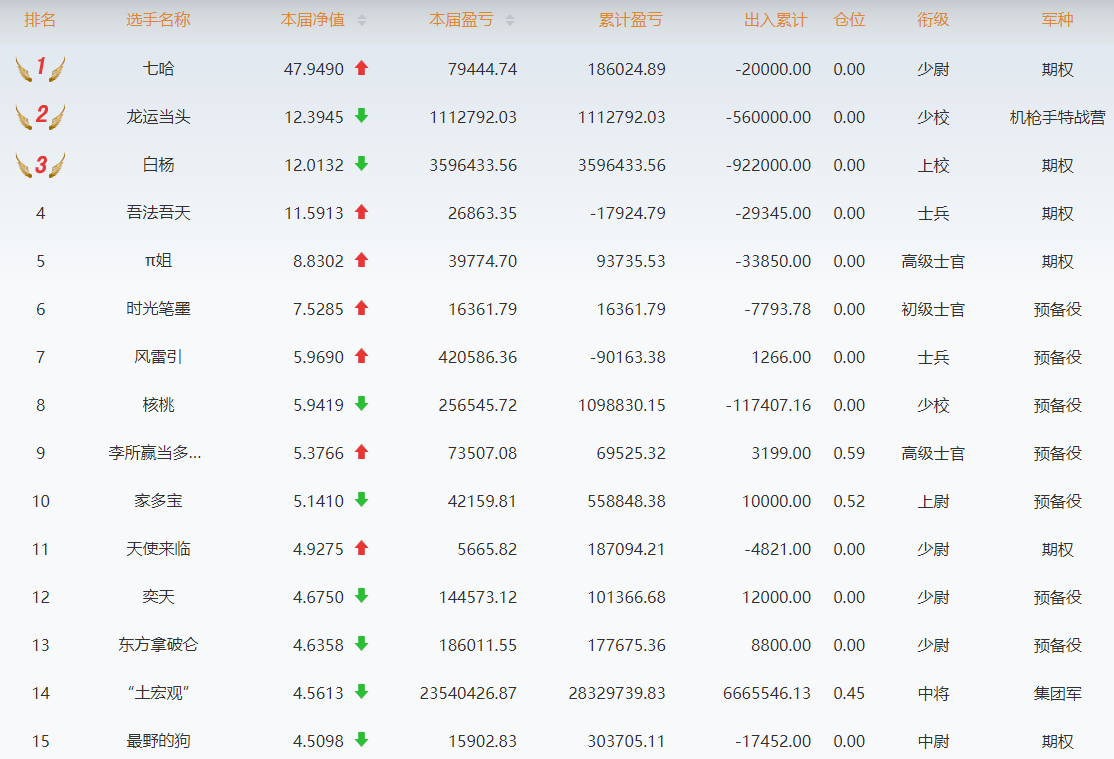The height and width of the screenshot is (759, 1114).
Task: Click the green down arrow beside 5.1410
Action: [x=362, y=500]
